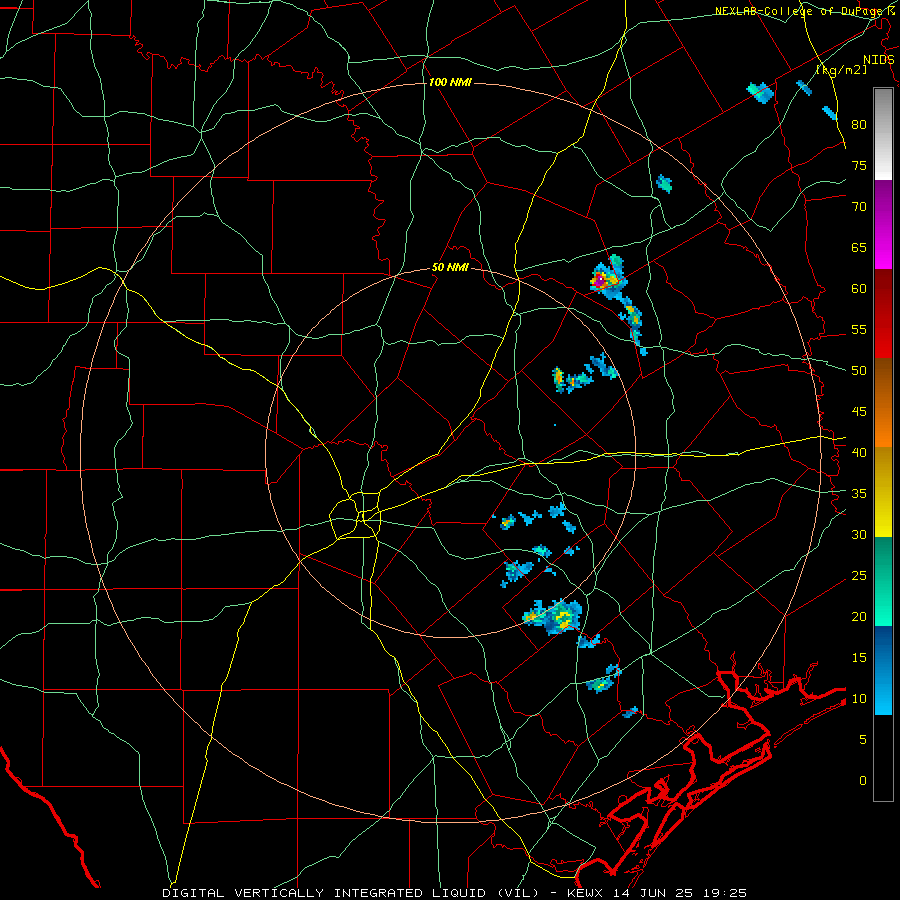The height and width of the screenshot is (900, 900).
Task: Click the 15 value on the color scale
Action: tap(859, 658)
